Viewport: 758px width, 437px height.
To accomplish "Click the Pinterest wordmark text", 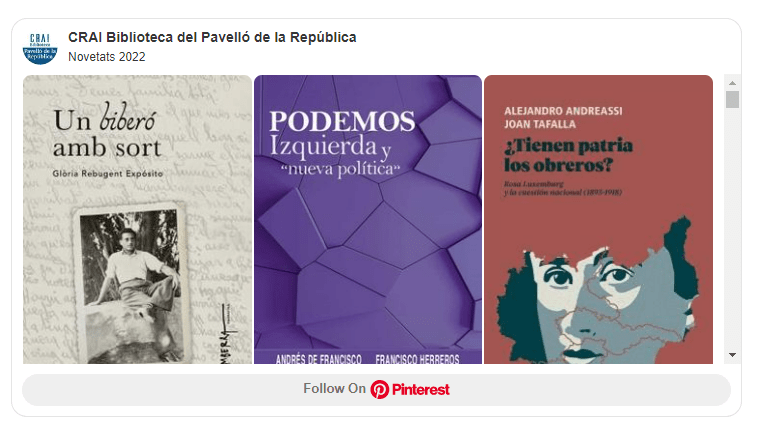I will click(x=421, y=389).
